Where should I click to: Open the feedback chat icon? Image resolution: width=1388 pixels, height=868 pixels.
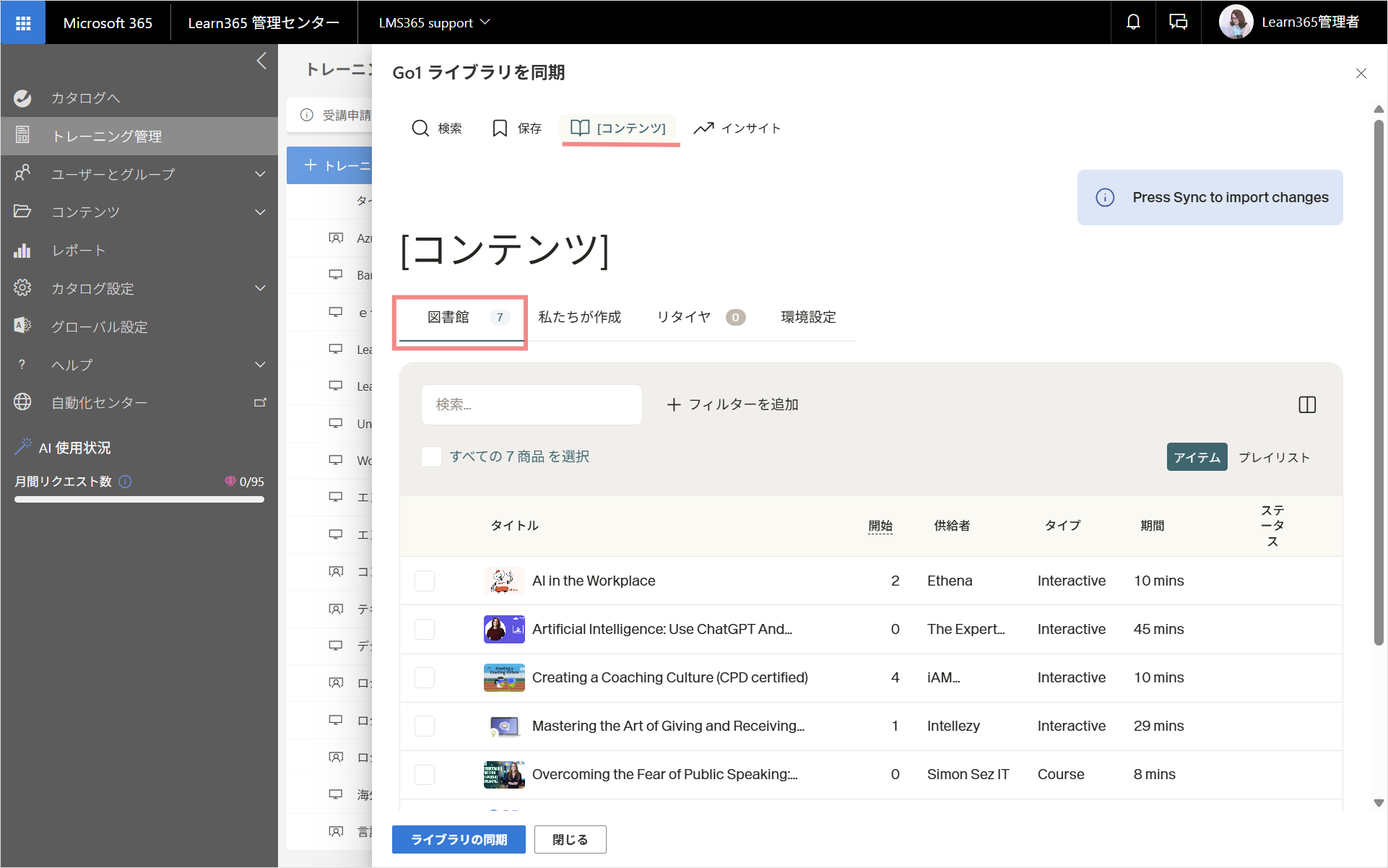click(x=1178, y=22)
